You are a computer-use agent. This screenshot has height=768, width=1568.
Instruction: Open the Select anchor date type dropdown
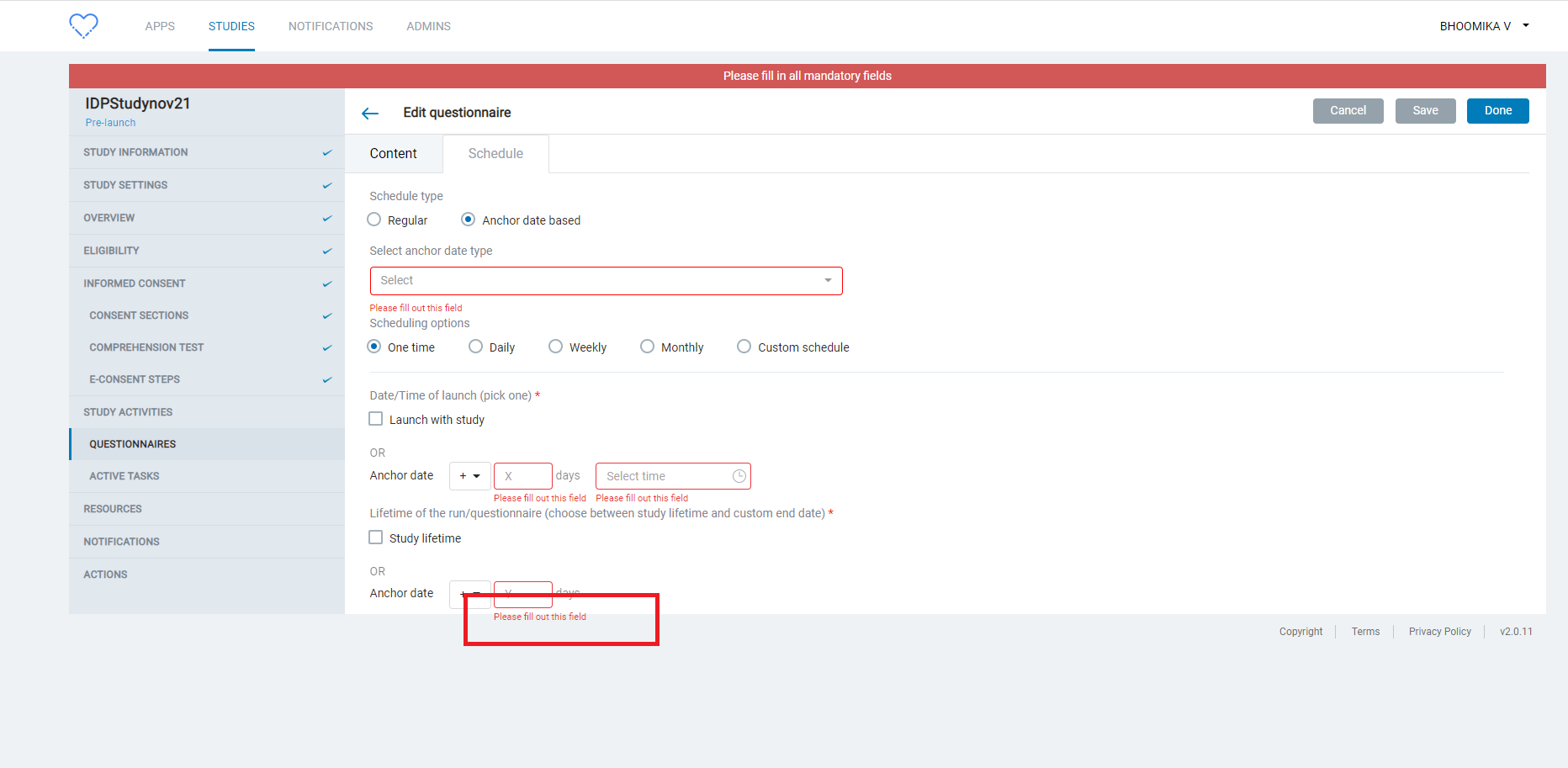[x=606, y=280]
